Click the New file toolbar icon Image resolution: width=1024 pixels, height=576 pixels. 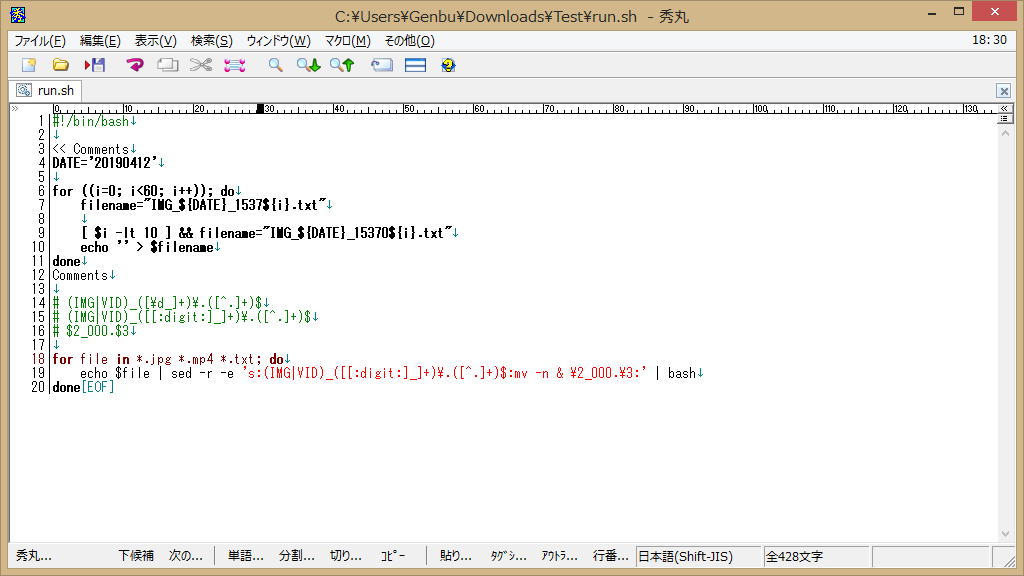pyautogui.click(x=29, y=65)
